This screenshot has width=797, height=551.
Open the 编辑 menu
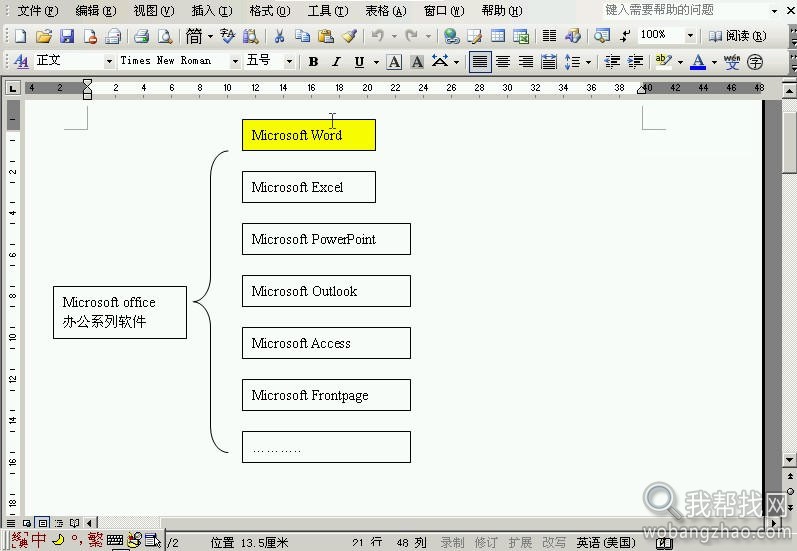click(x=96, y=11)
